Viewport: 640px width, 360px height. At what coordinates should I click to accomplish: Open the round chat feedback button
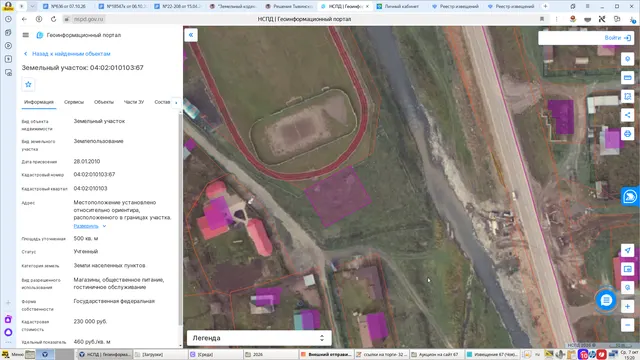coord(606,300)
